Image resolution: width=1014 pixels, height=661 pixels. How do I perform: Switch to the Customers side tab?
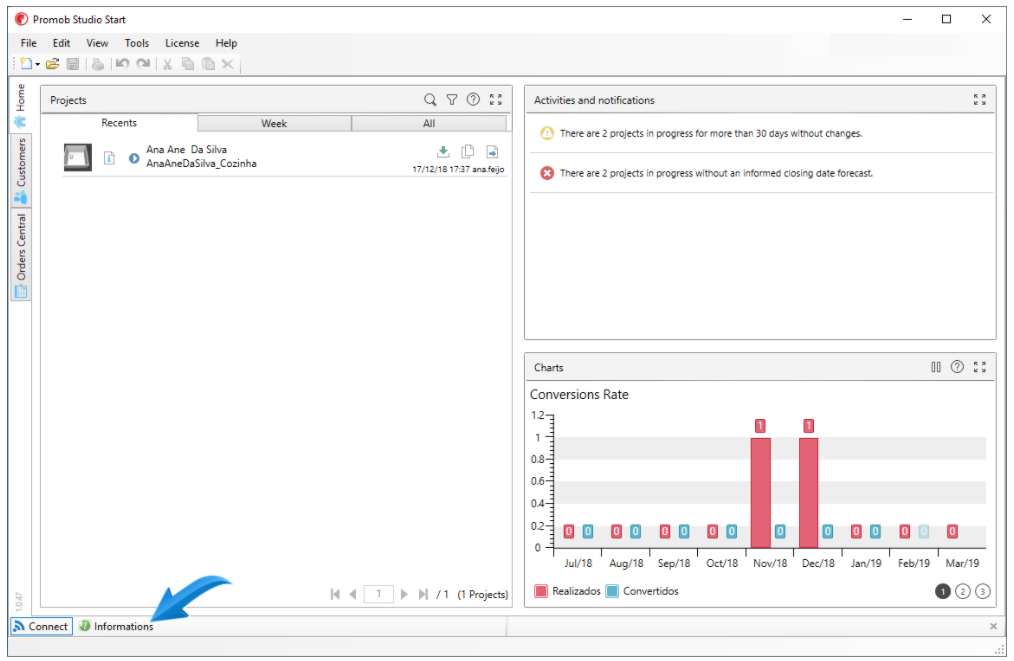[21, 170]
